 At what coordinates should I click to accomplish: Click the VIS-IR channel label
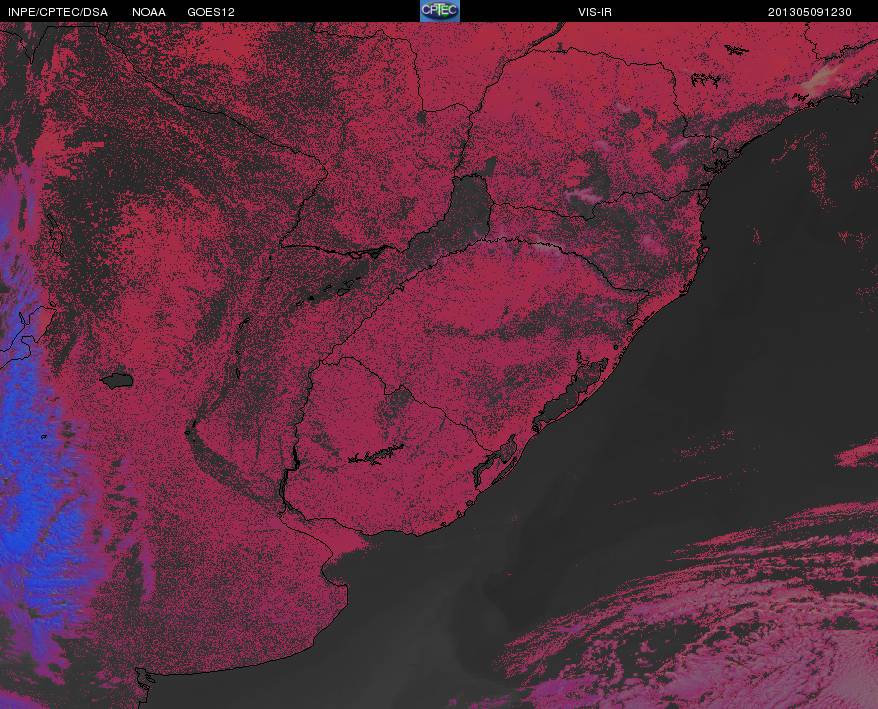point(594,12)
